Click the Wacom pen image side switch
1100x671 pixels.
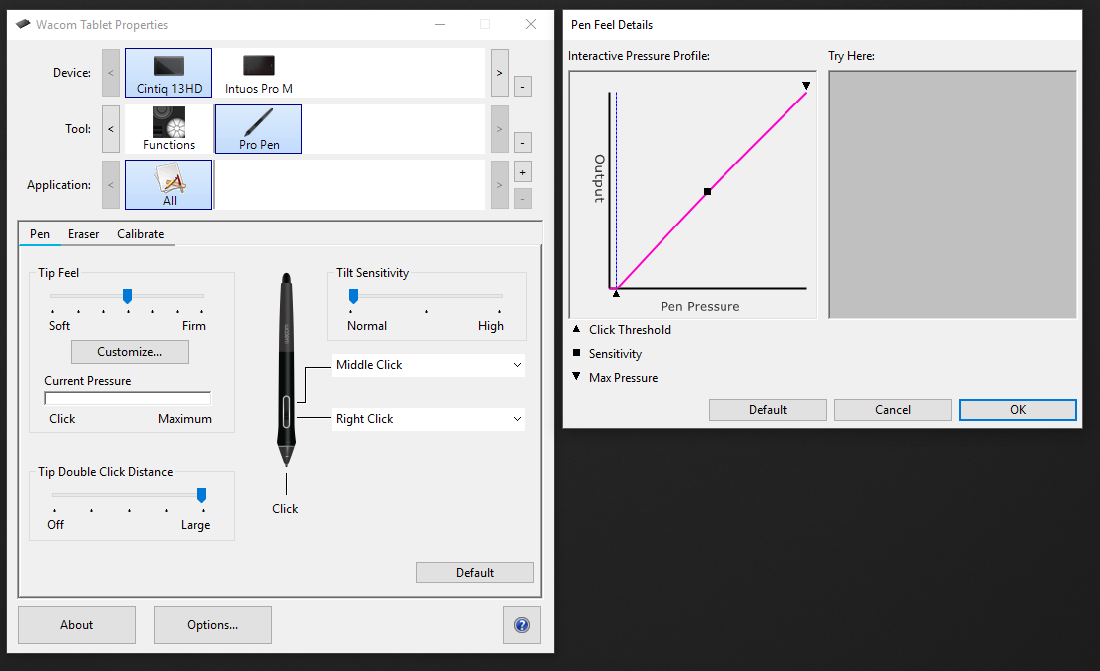(286, 411)
